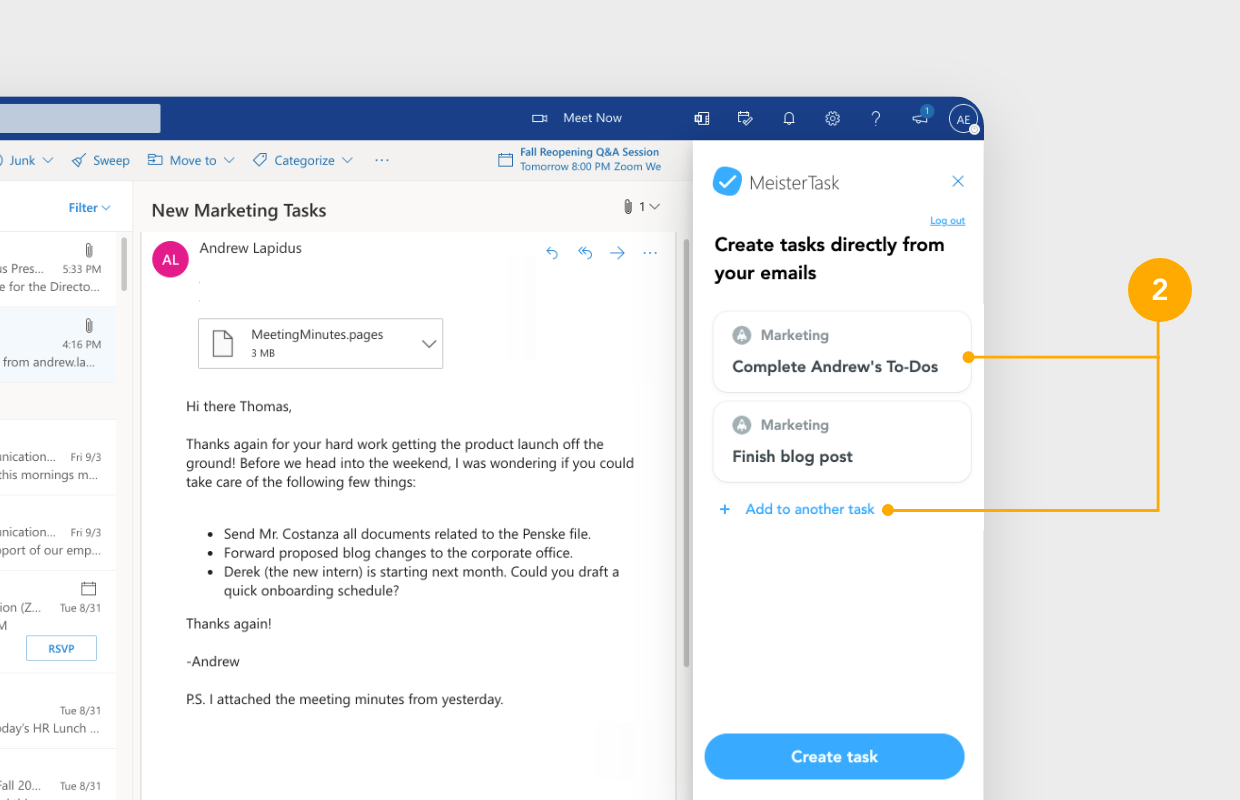Reply to Andrew Lapidus's email

tap(552, 253)
